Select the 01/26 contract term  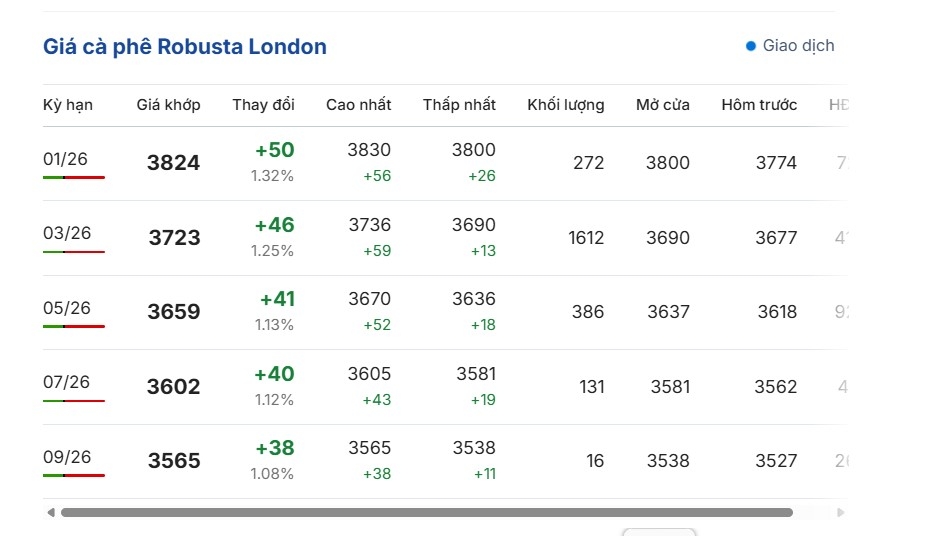66,159
